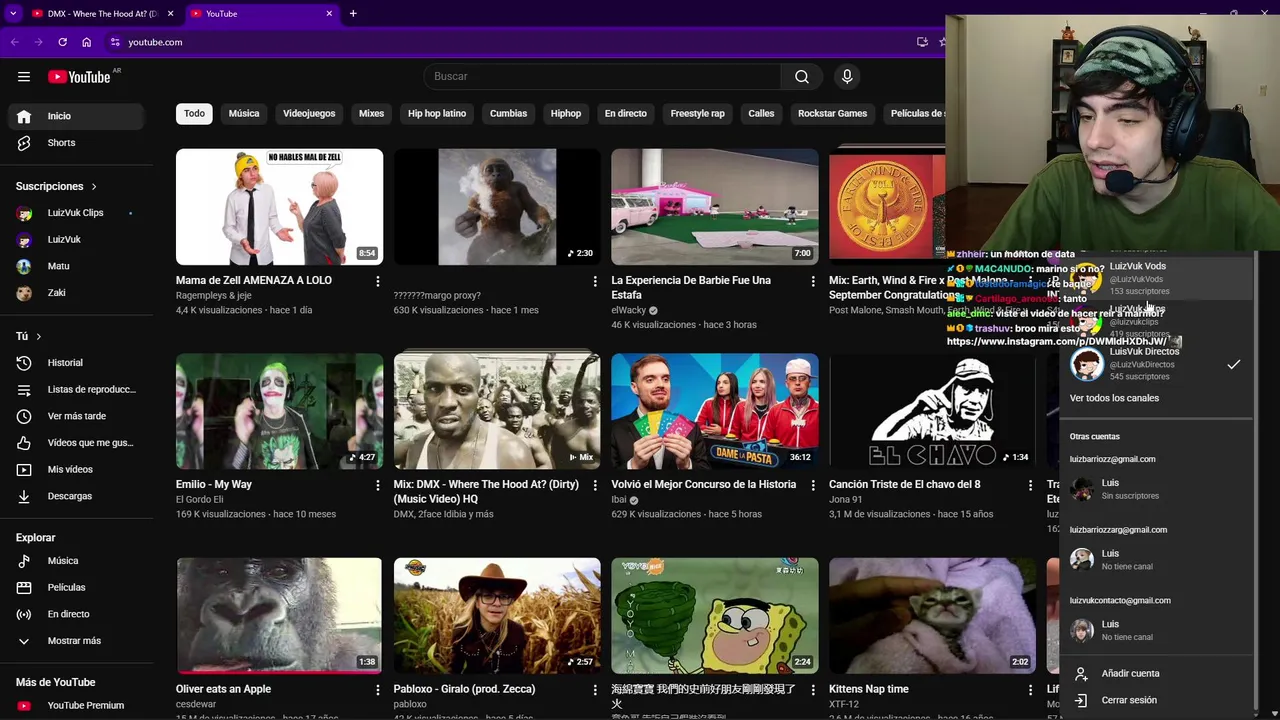Screen dimensions: 1280x720
Task: Switch to LuisVuk Directos channel
Action: coord(1155,364)
